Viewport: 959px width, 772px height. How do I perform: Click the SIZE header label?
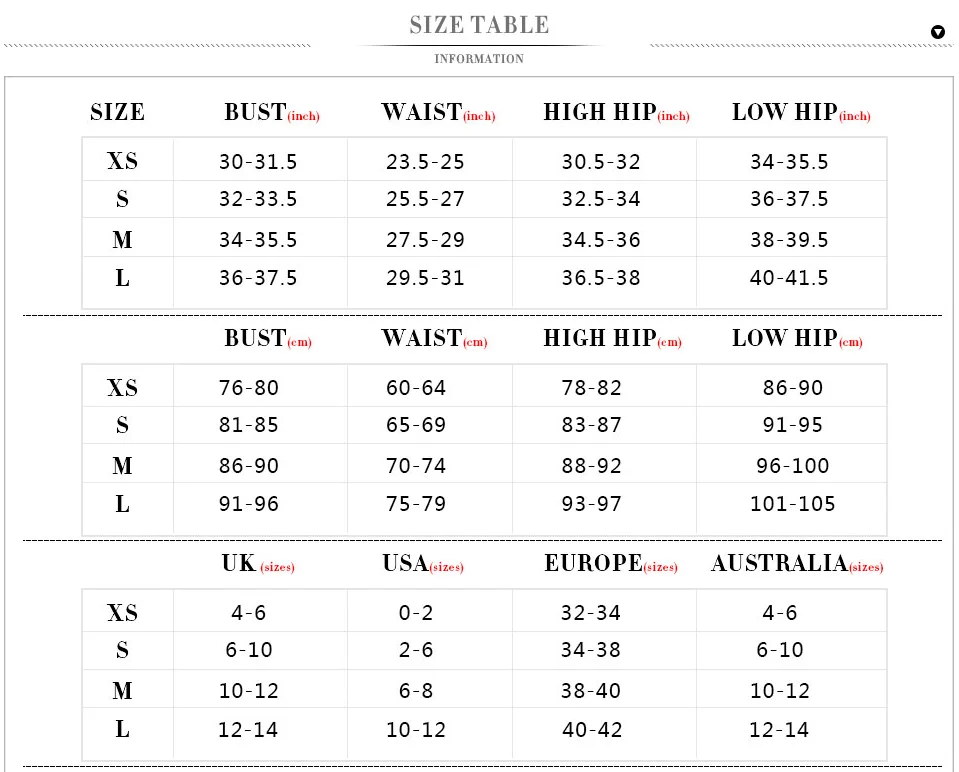tap(117, 113)
